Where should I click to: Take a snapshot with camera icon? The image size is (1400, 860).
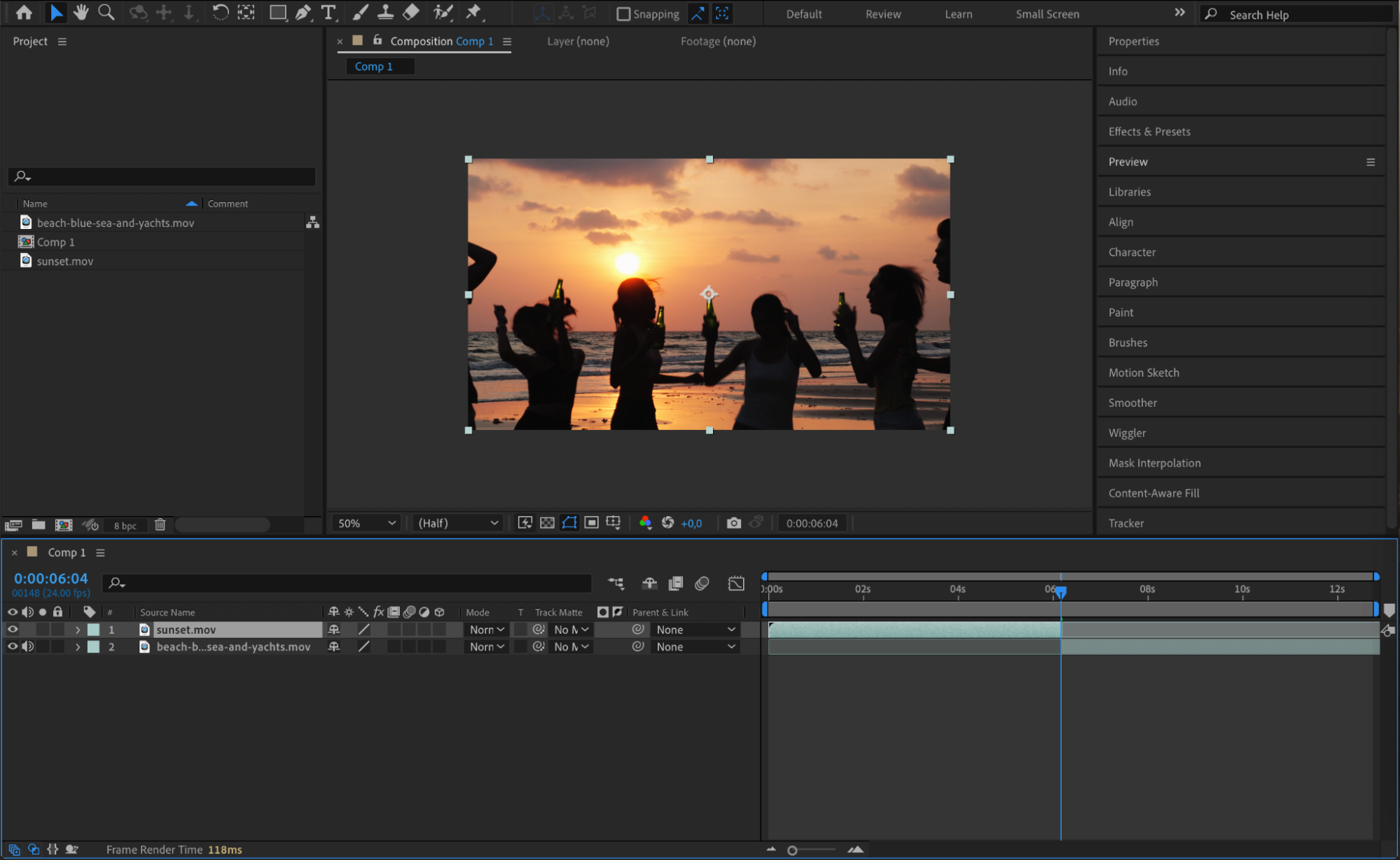pyautogui.click(x=733, y=523)
